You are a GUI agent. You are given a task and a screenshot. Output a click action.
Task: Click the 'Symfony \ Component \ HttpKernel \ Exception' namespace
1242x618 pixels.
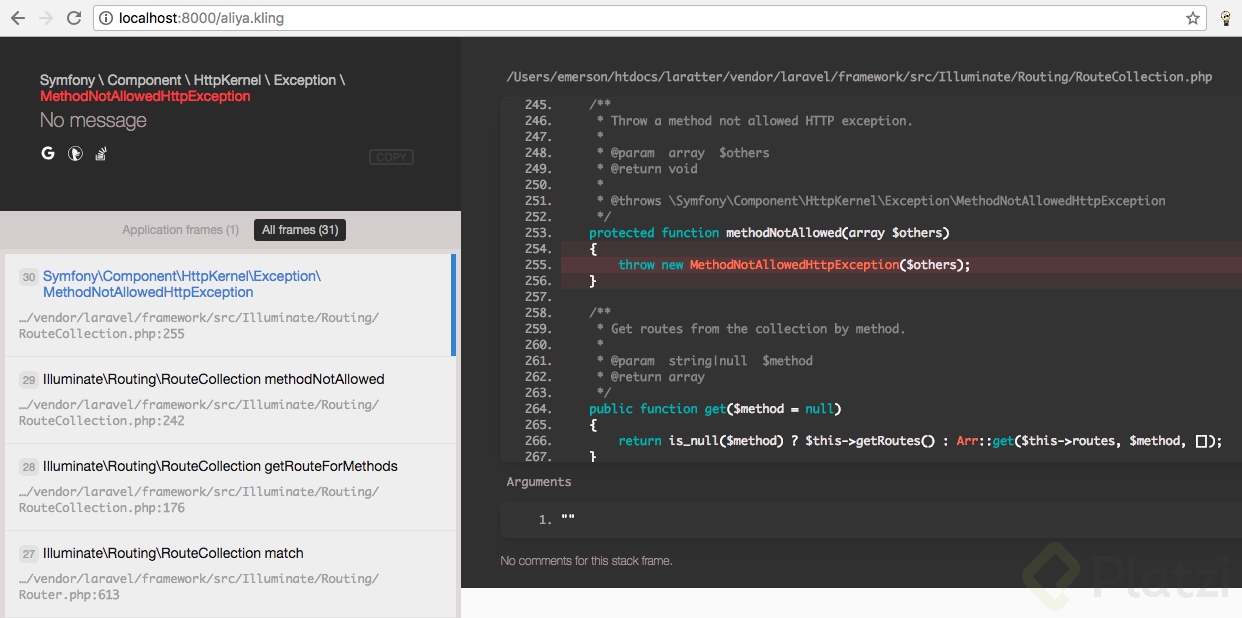[x=192, y=80]
